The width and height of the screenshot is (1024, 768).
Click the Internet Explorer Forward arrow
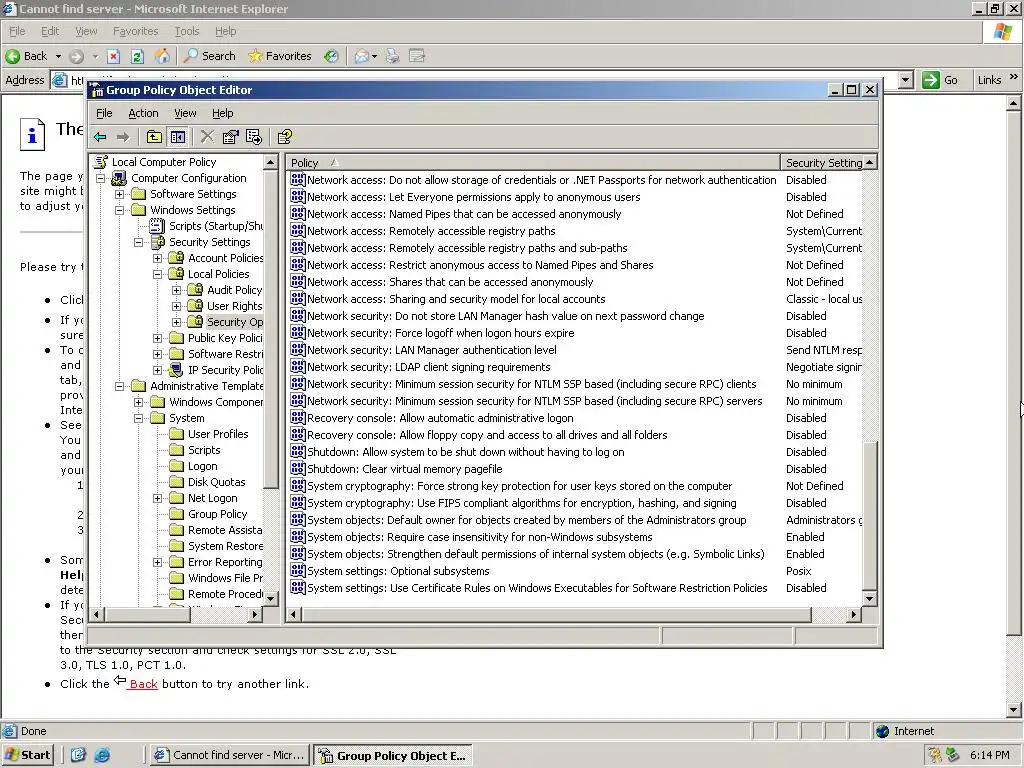pyautogui.click(x=76, y=56)
